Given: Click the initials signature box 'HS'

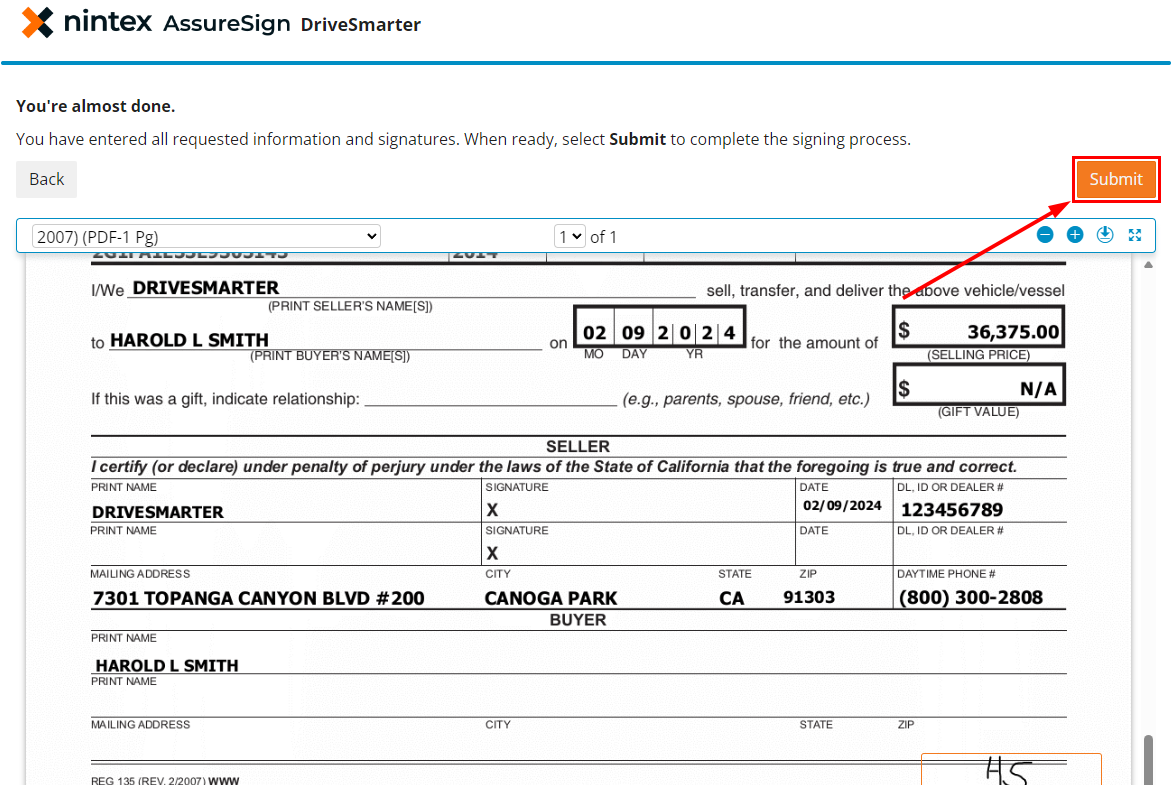Looking at the screenshot, I should (x=1011, y=769).
